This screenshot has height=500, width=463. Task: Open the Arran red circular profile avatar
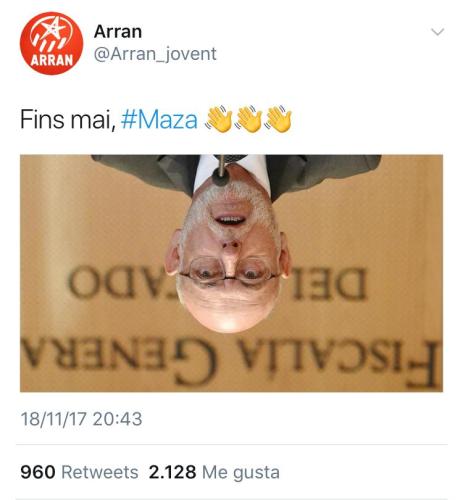click(x=51, y=43)
